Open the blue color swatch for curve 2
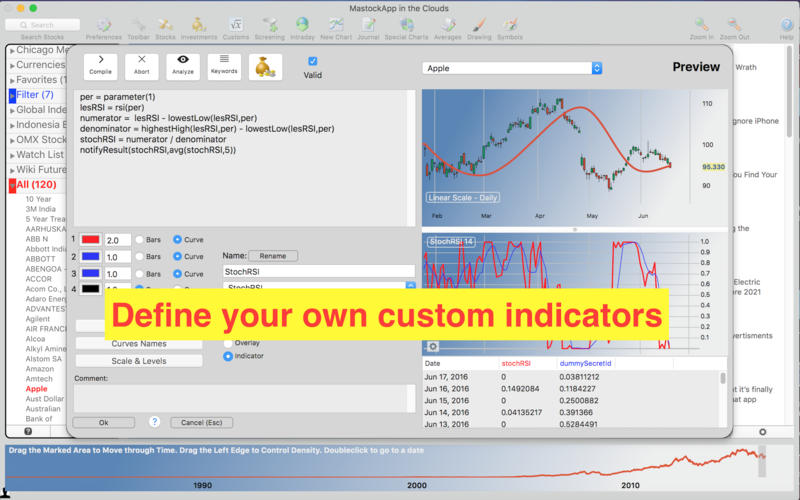This screenshot has height=500, width=800. (90, 257)
